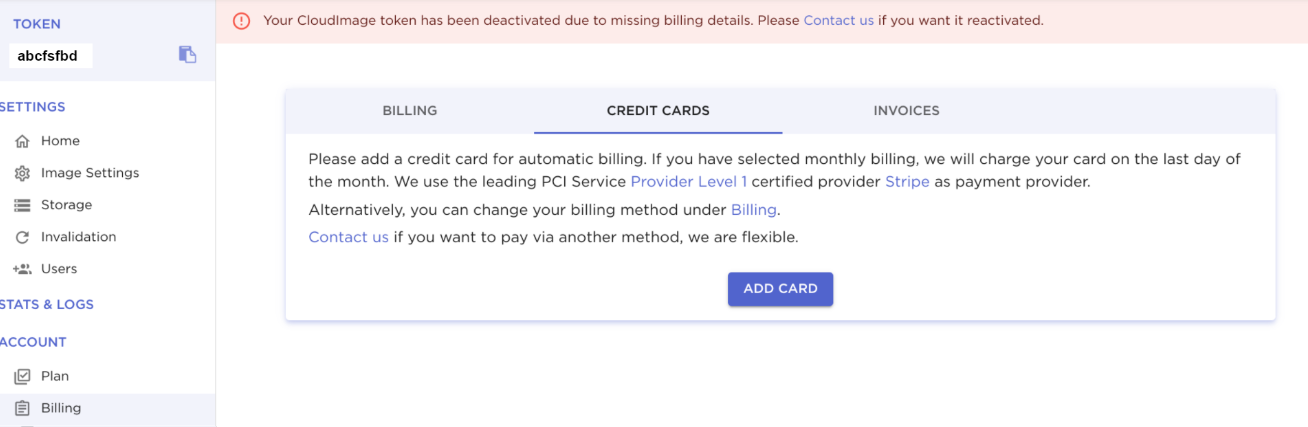Open the Stripe link
Image resolution: width=1308 pixels, height=427 pixels.
click(907, 182)
